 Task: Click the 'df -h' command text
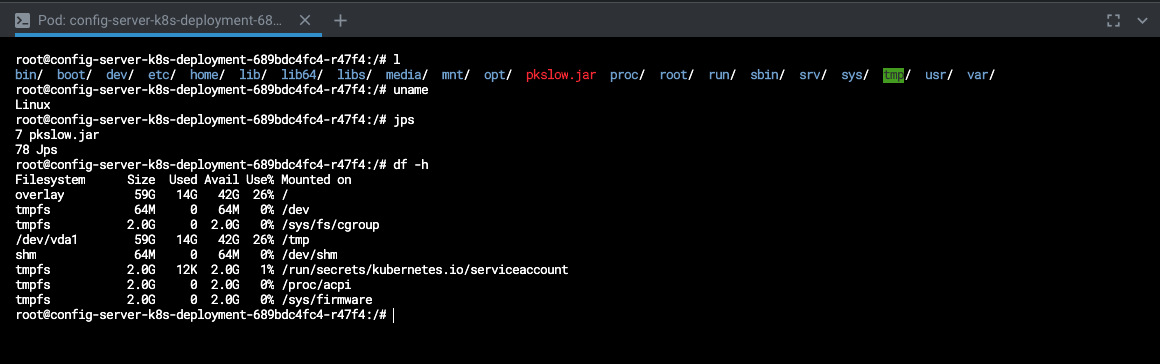coord(411,165)
